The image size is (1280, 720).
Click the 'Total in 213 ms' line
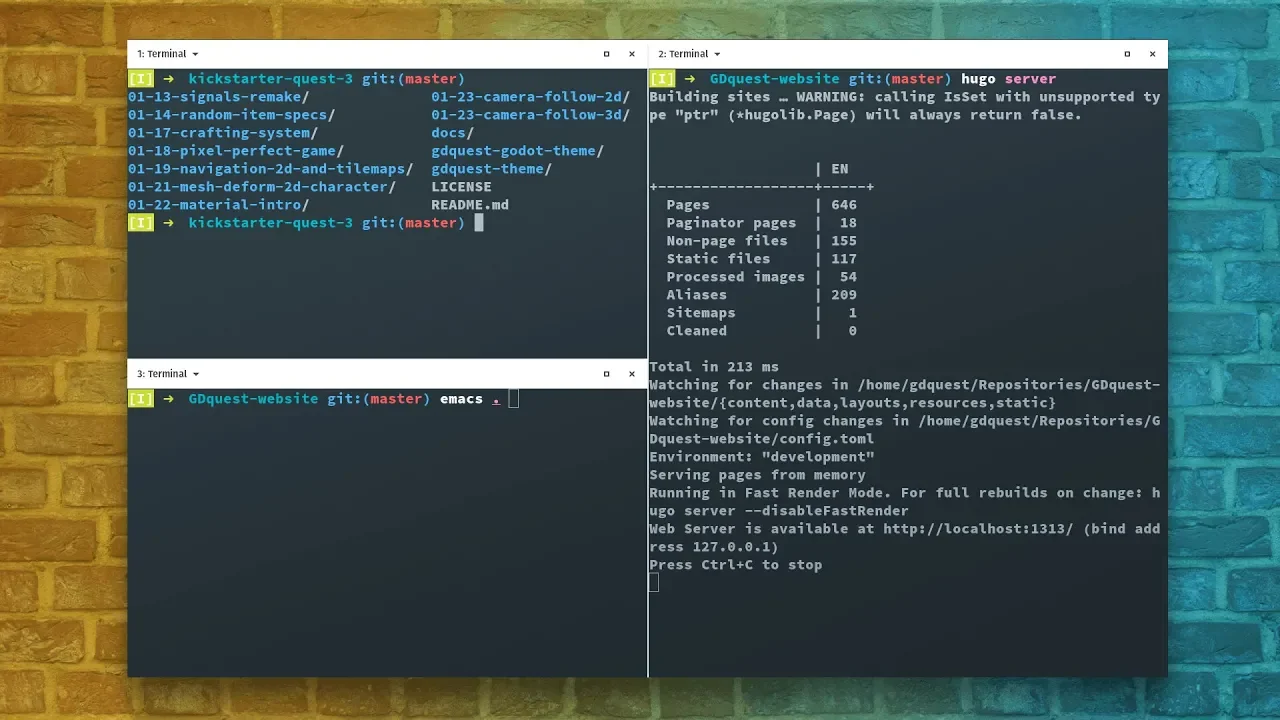(714, 367)
